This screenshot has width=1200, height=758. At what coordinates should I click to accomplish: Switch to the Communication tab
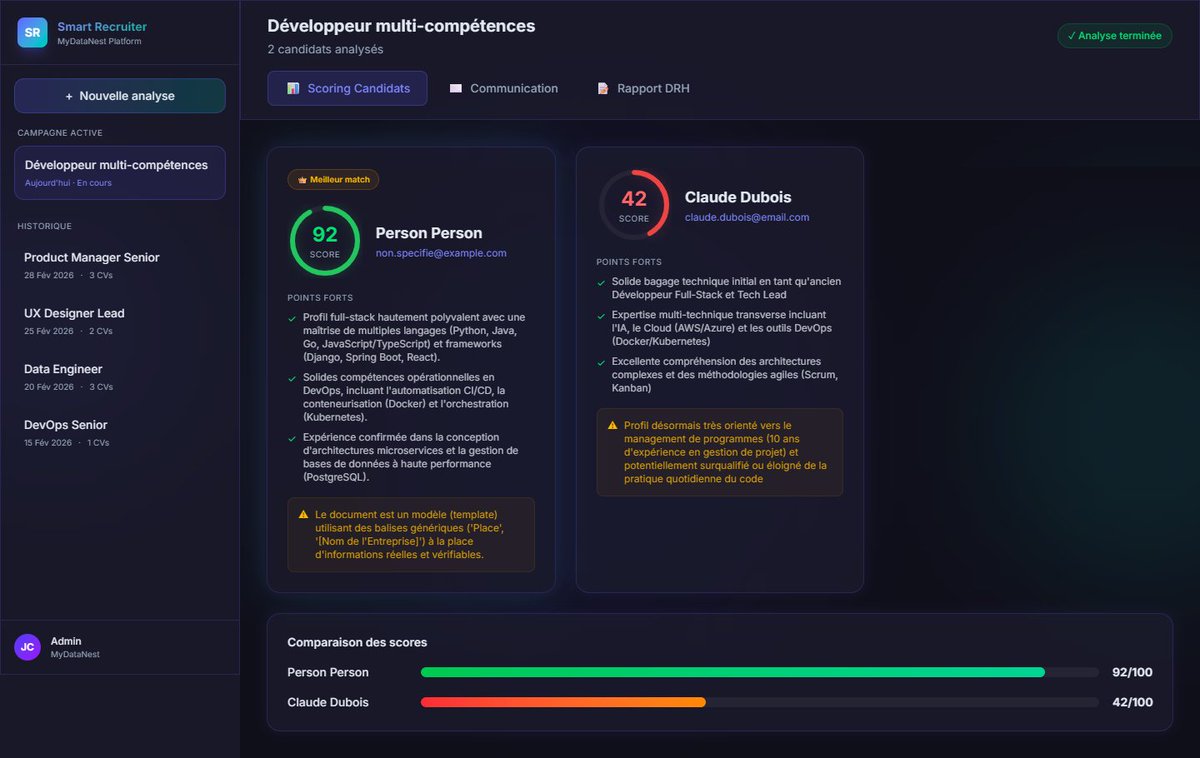(x=504, y=88)
